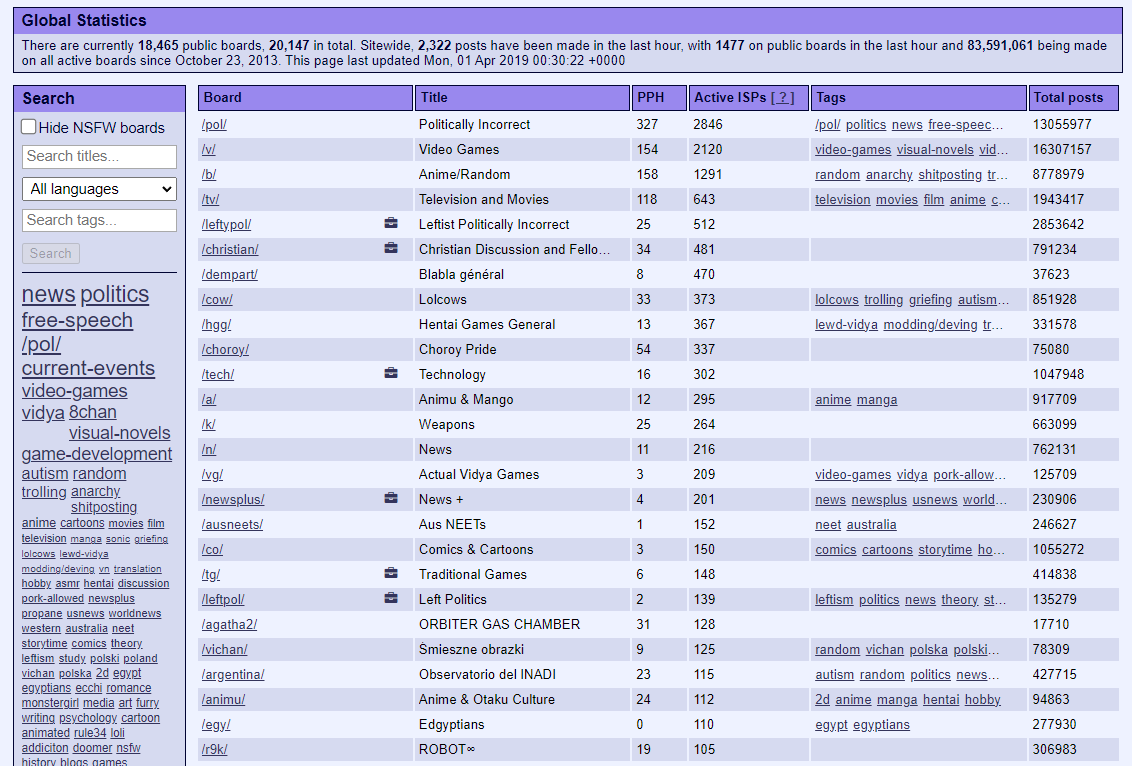Click briefcase icon beside /leftpol/ board

(391, 599)
